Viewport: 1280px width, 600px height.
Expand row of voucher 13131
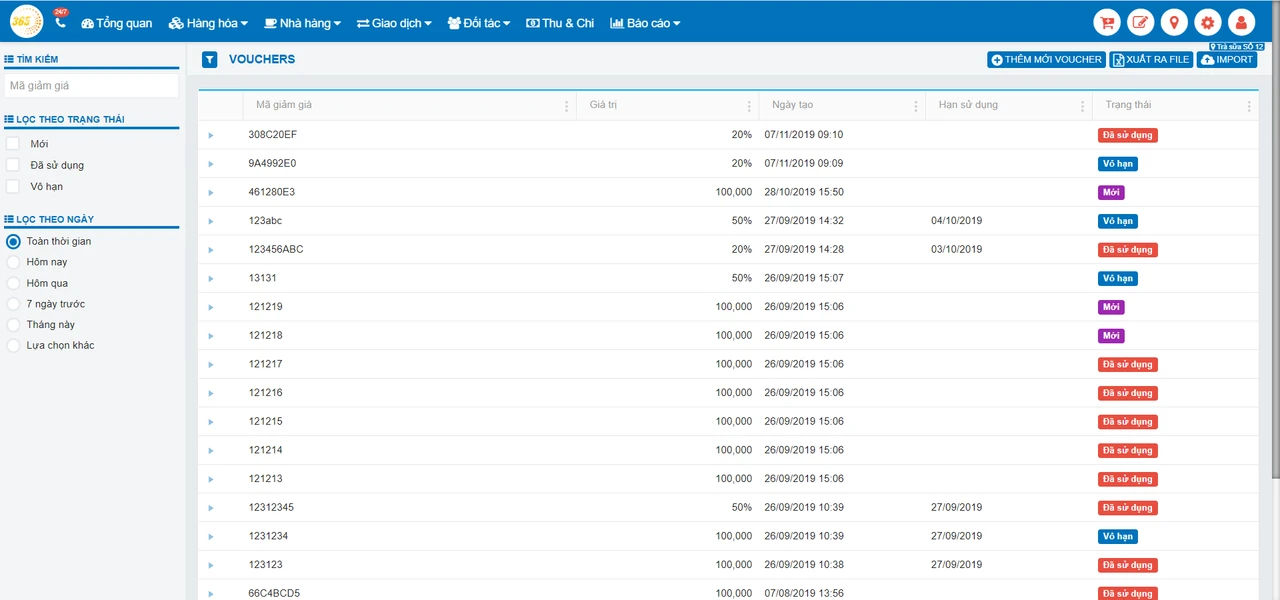[211, 278]
